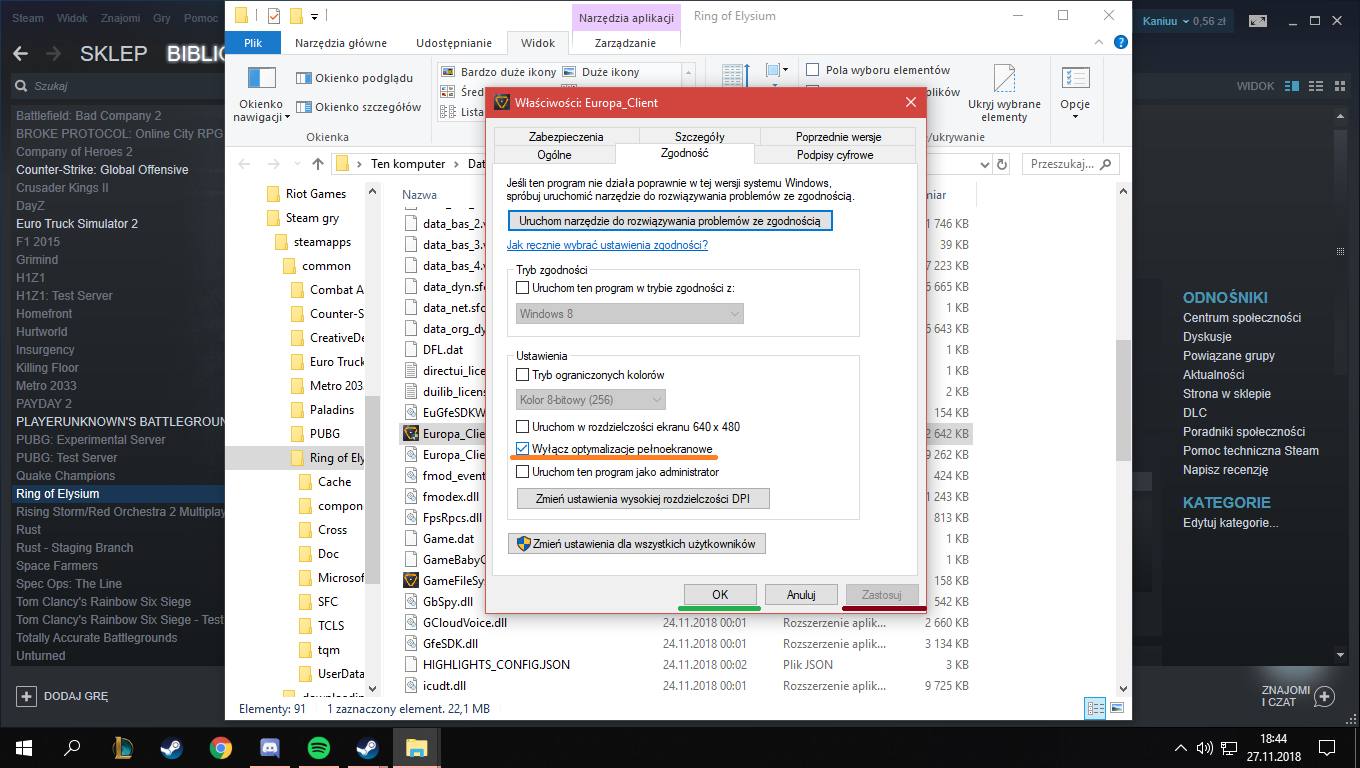Open the 'Kolor 8-bitowy (256)' dropdown
1360x768 pixels.
click(591, 400)
